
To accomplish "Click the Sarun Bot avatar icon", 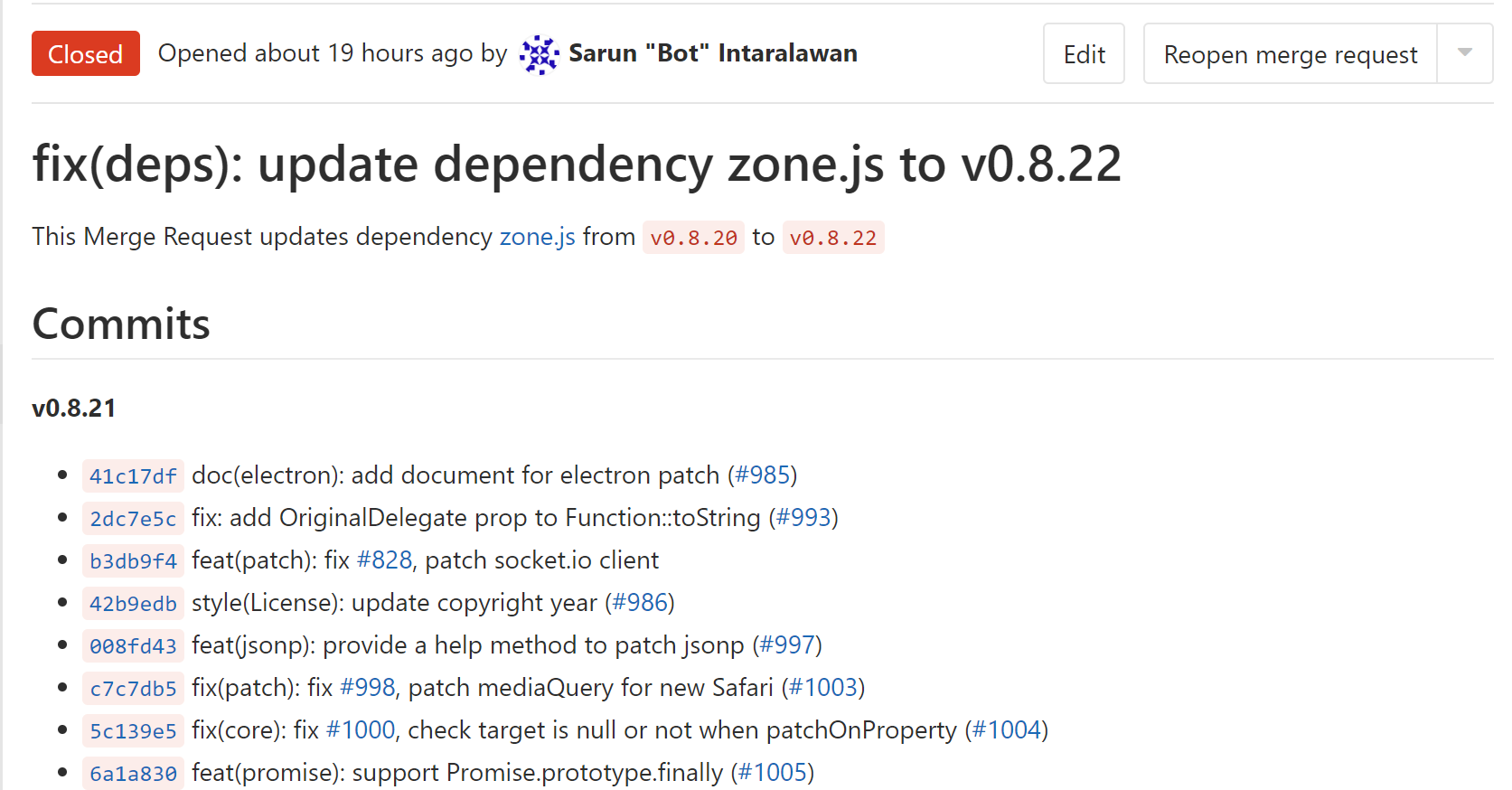I will click(540, 54).
